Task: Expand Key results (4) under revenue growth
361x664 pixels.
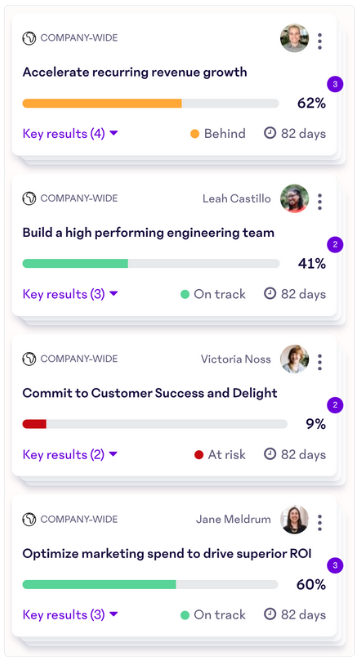Action: click(x=70, y=134)
